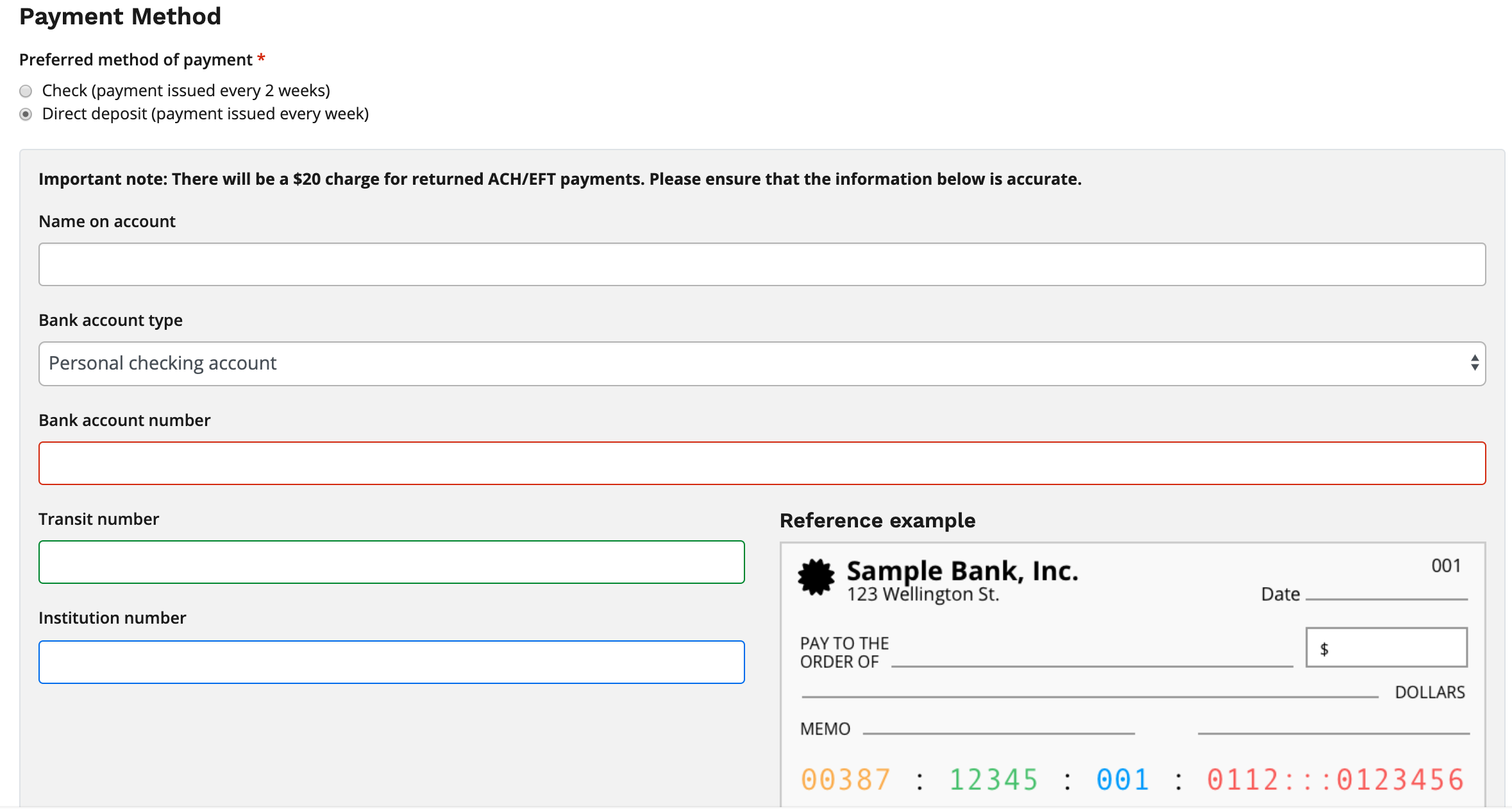Click the Institution number input box
Viewport: 1512px width, 811px height.
point(392,662)
